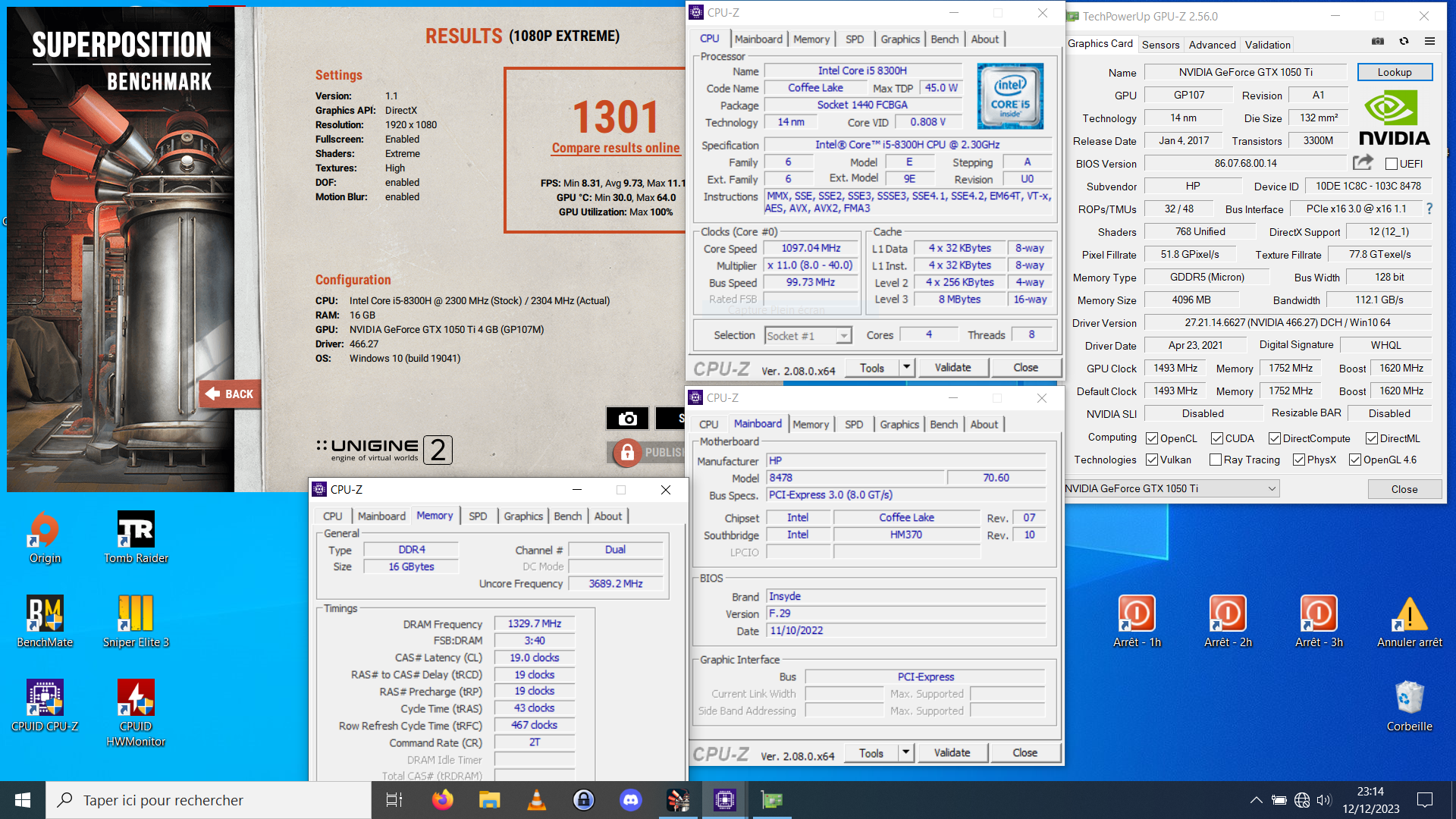This screenshot has width=1456, height=819.
Task: Toggle the Vulkan checkbox
Action: pyautogui.click(x=1152, y=460)
